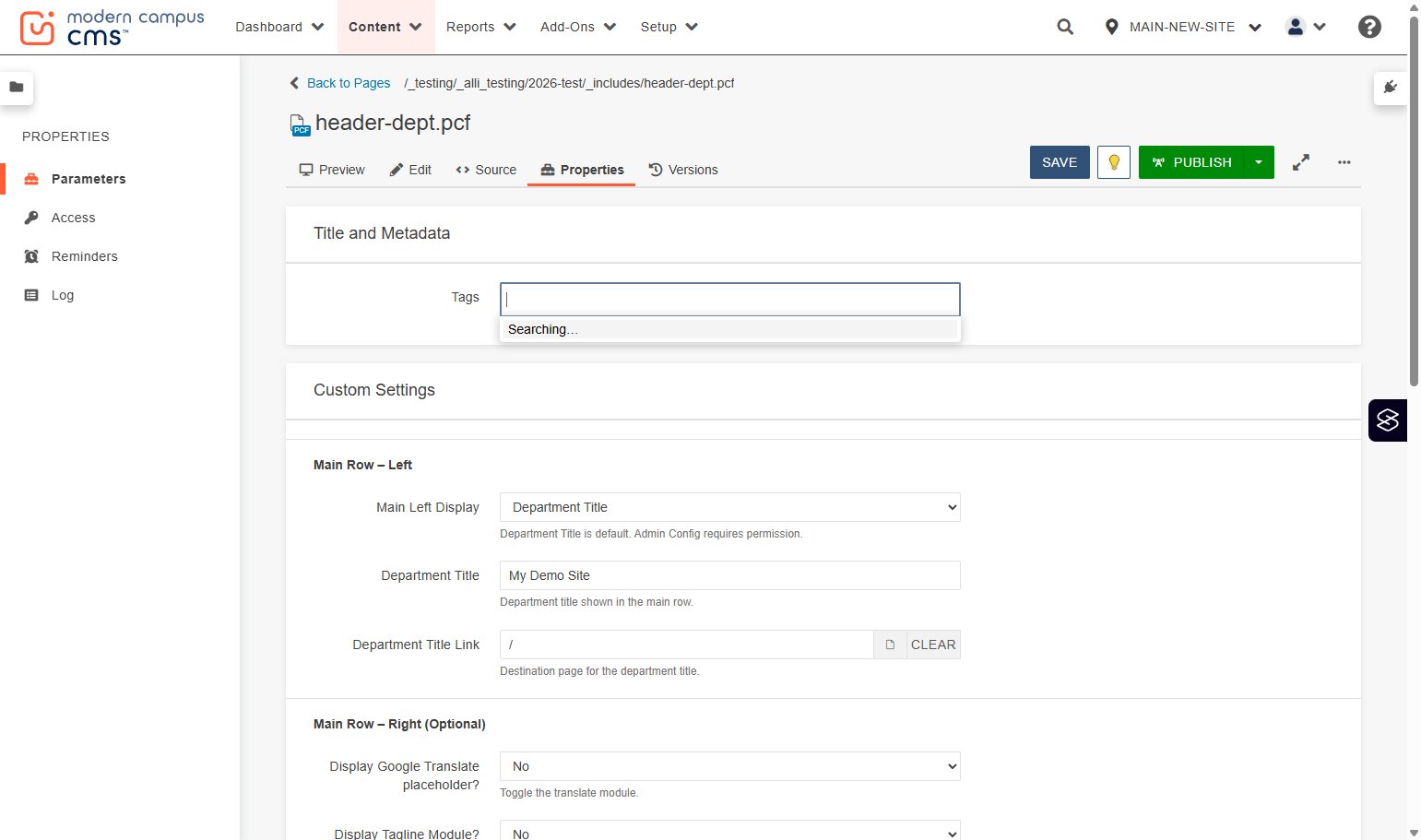Open Parameters in the Properties sidebar
Screen dimensions: 1421x840
[89, 179]
